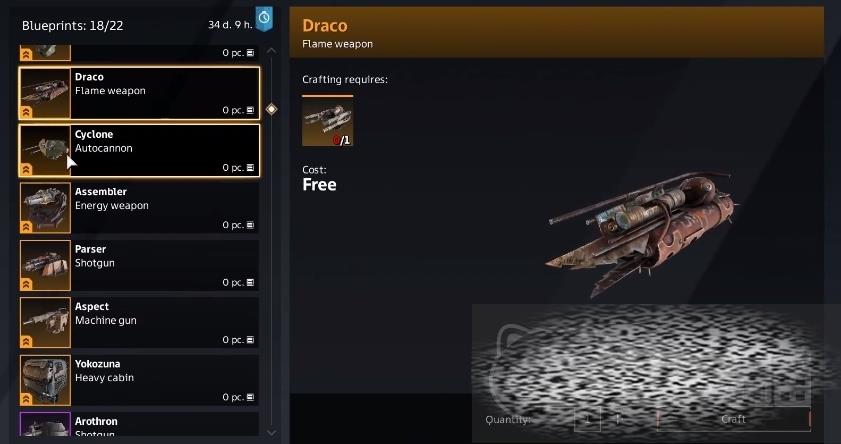Screen dimensions: 841x444
Task: Click the Yokozuna heavy cabin icon
Action: click(45, 380)
